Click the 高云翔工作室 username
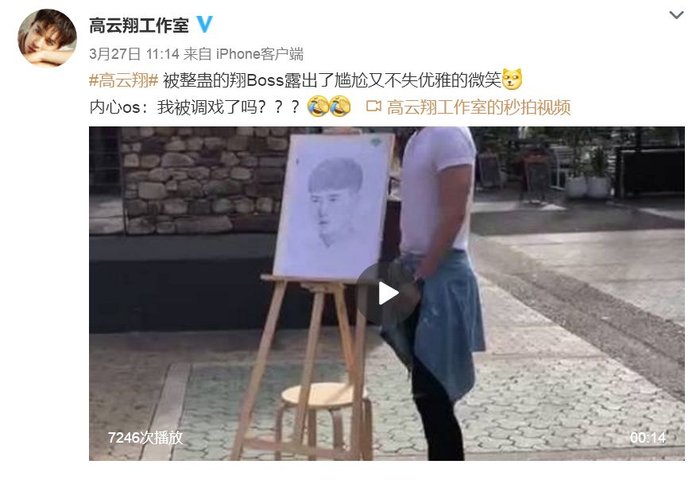This screenshot has height=484, width=700. [x=139, y=26]
